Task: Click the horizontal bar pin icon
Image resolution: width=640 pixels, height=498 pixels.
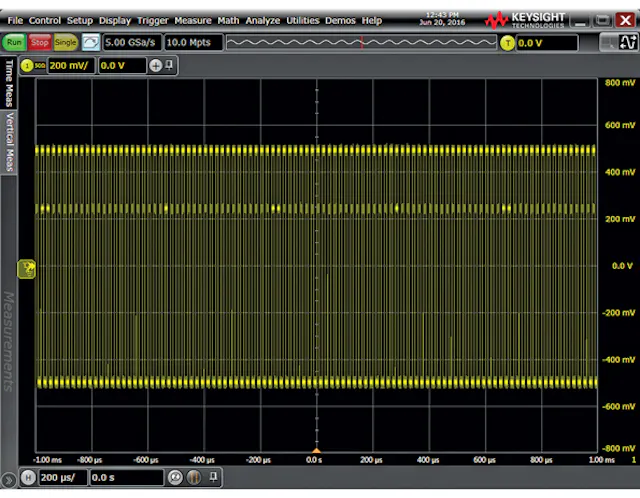Action: coord(213,476)
